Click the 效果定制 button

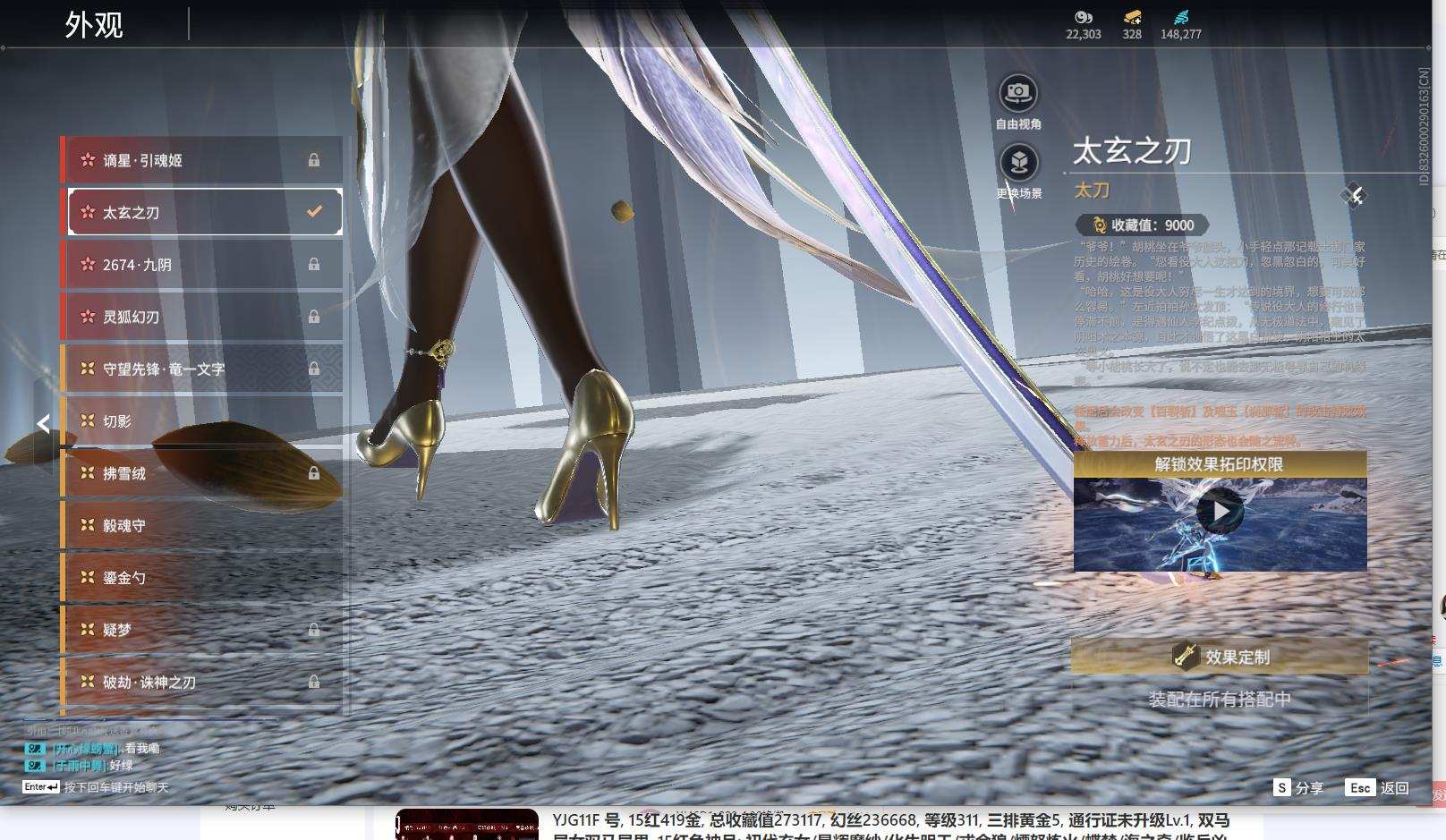[1220, 657]
